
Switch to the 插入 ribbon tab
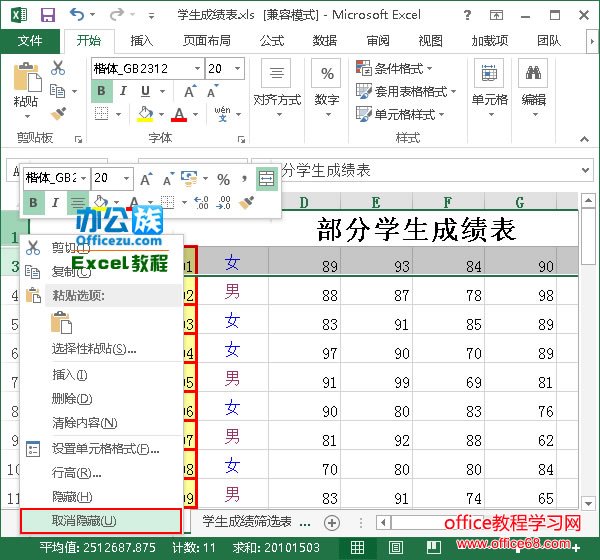(142, 41)
